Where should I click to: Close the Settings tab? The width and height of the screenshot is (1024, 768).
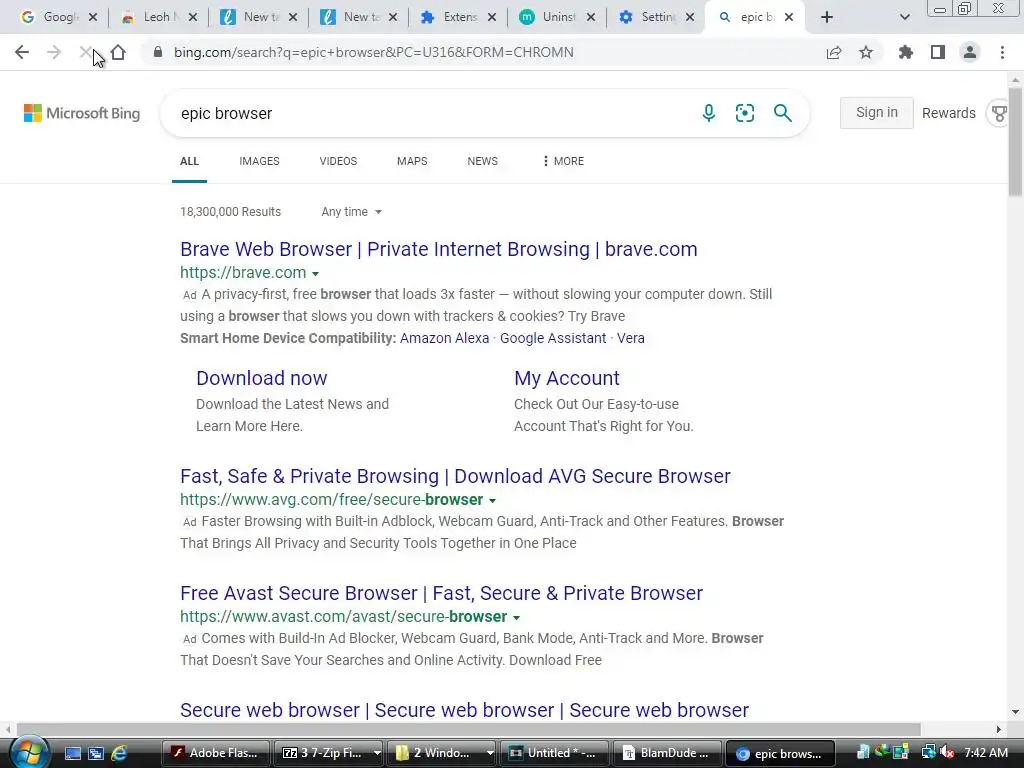point(690,17)
